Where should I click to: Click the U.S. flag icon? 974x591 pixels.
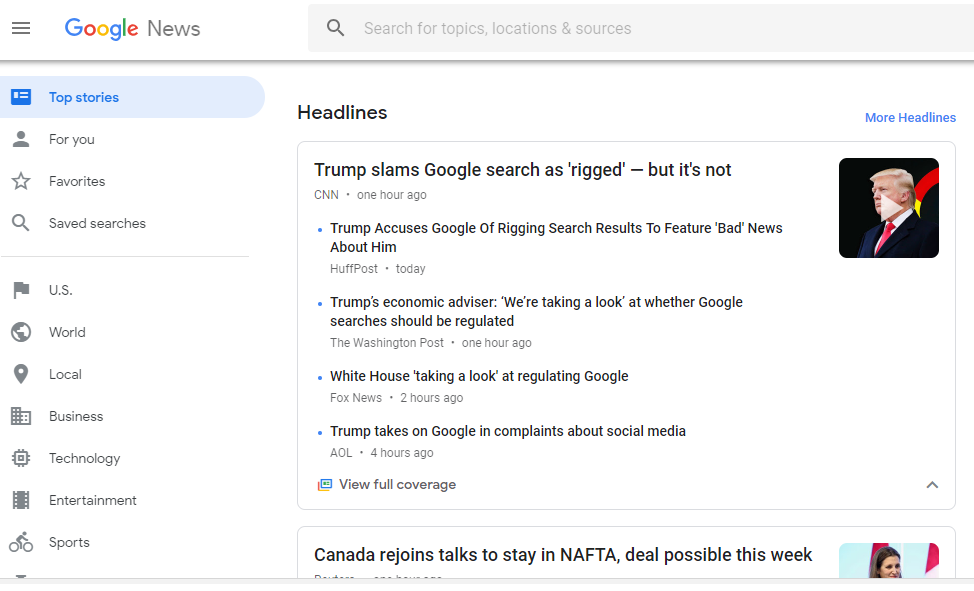click(x=21, y=290)
